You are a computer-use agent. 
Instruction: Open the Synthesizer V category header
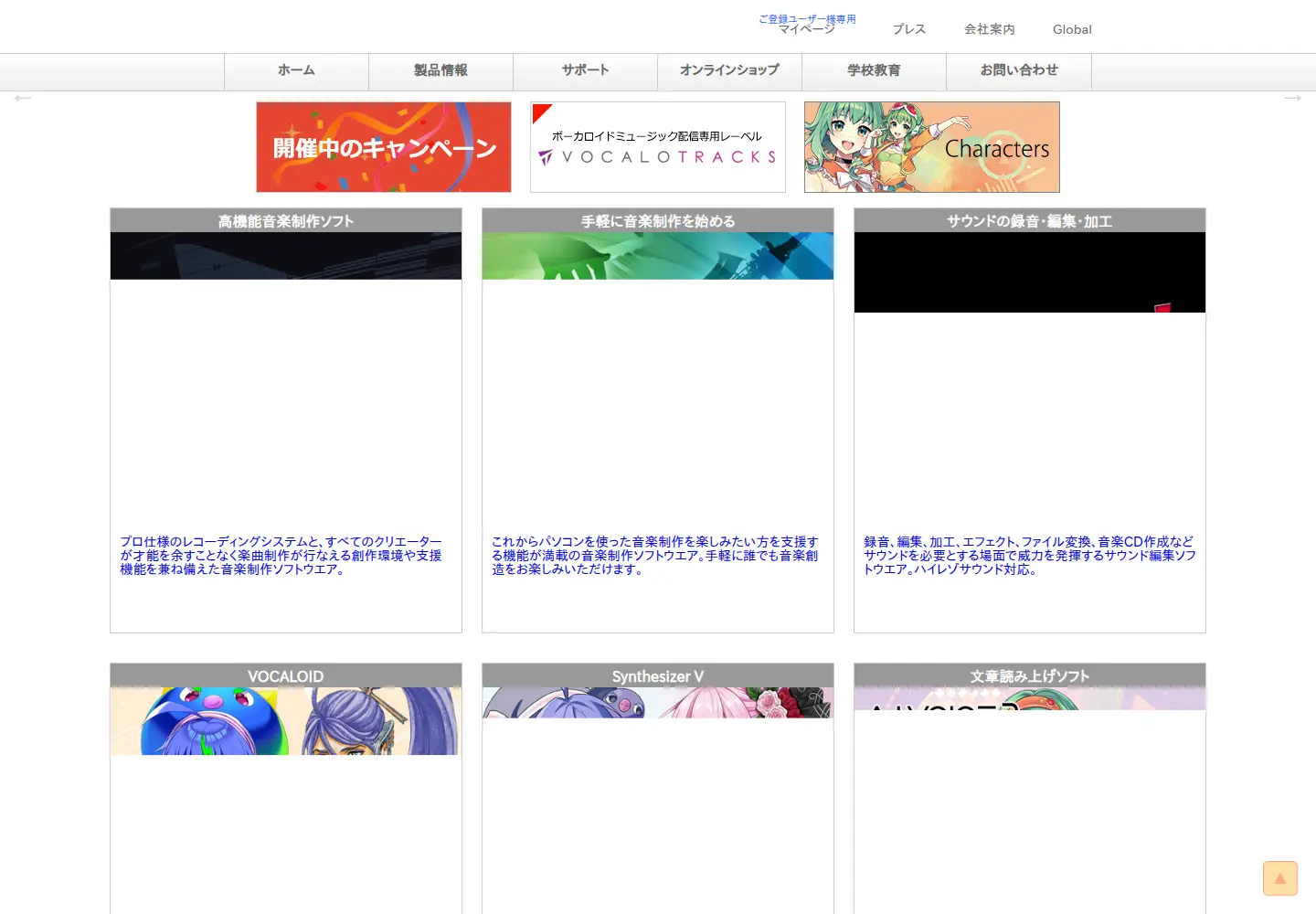658,675
